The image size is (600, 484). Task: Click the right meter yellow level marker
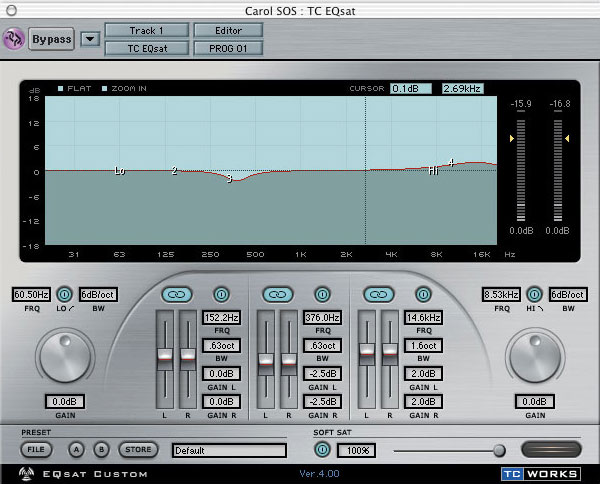[x=567, y=139]
